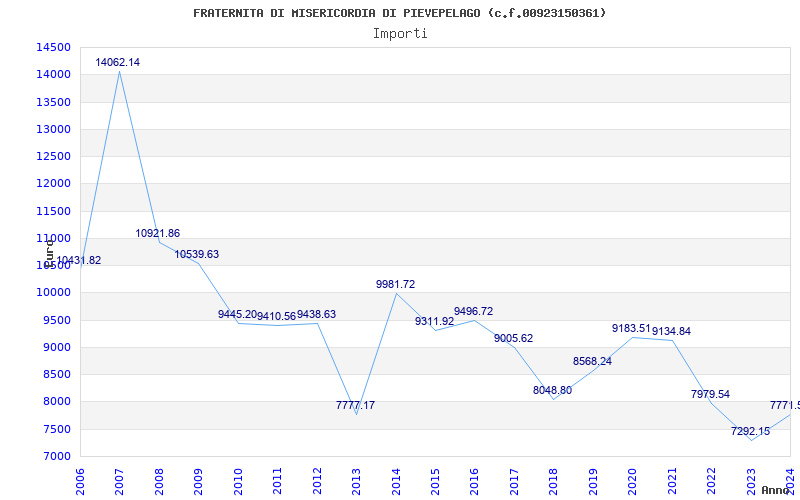Select the 7777.17 data label
Viewport: 800px width, 500px height.
(356, 405)
